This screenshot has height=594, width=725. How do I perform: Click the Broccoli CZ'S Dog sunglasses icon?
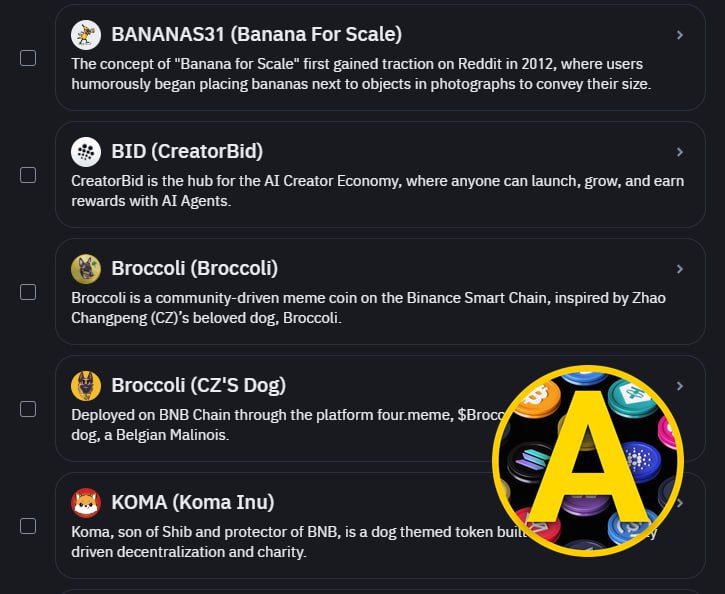coord(86,386)
